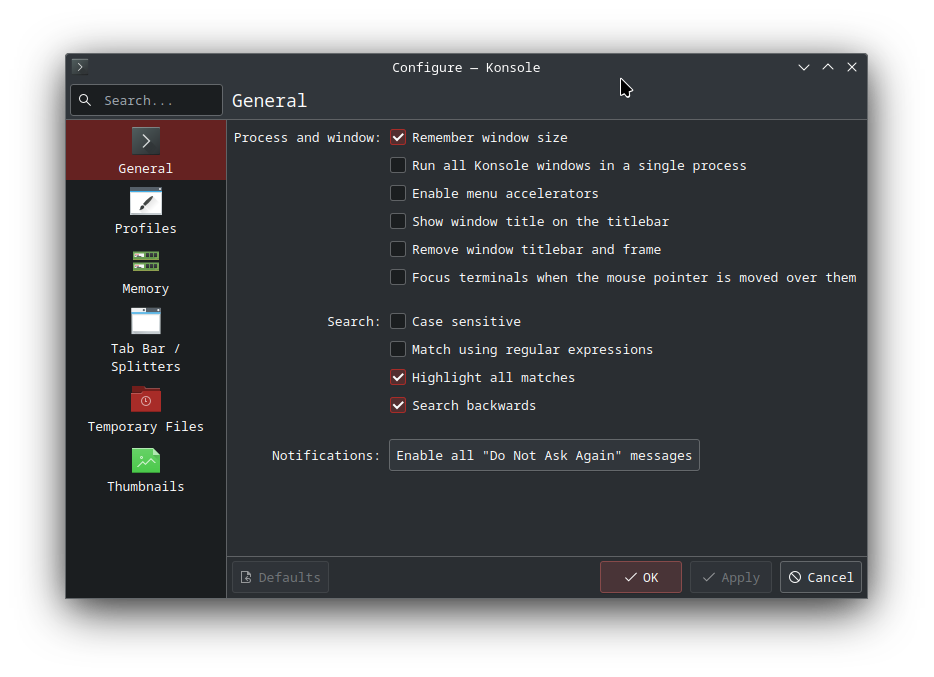Enable Case sensitive search
Viewport: 934px width, 677px height.
tap(398, 322)
